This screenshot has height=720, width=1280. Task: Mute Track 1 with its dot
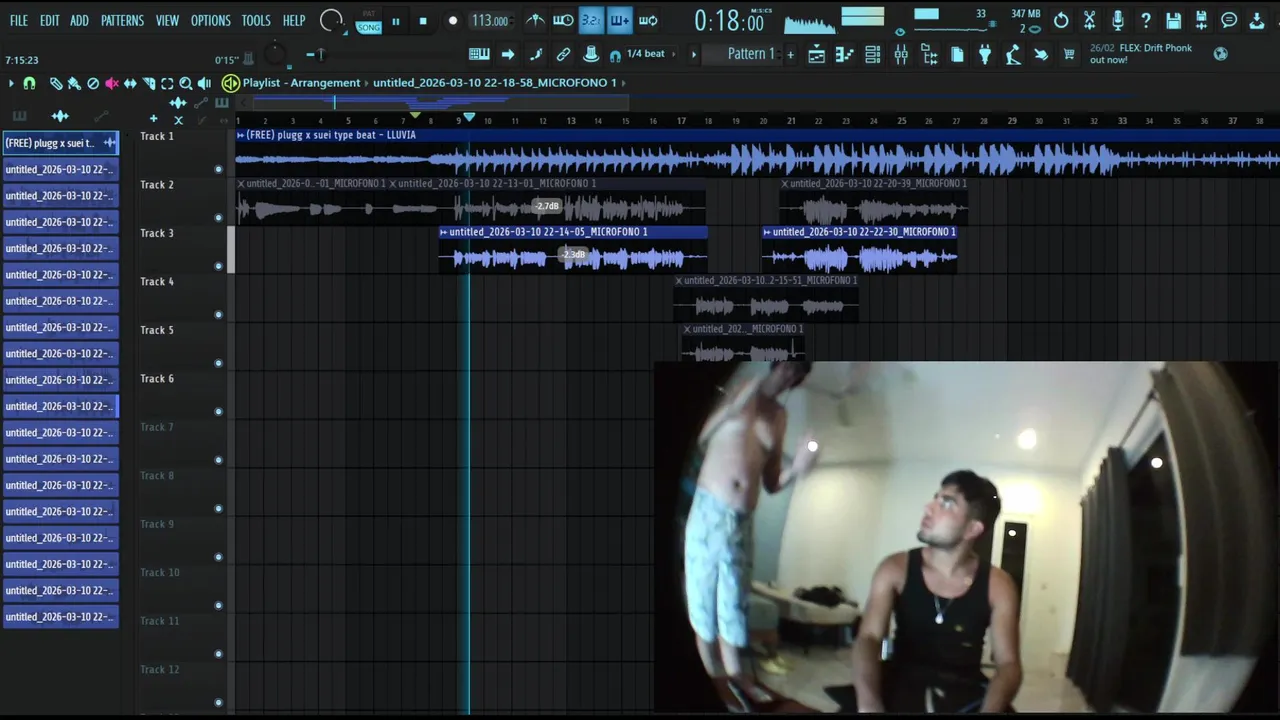pos(218,169)
